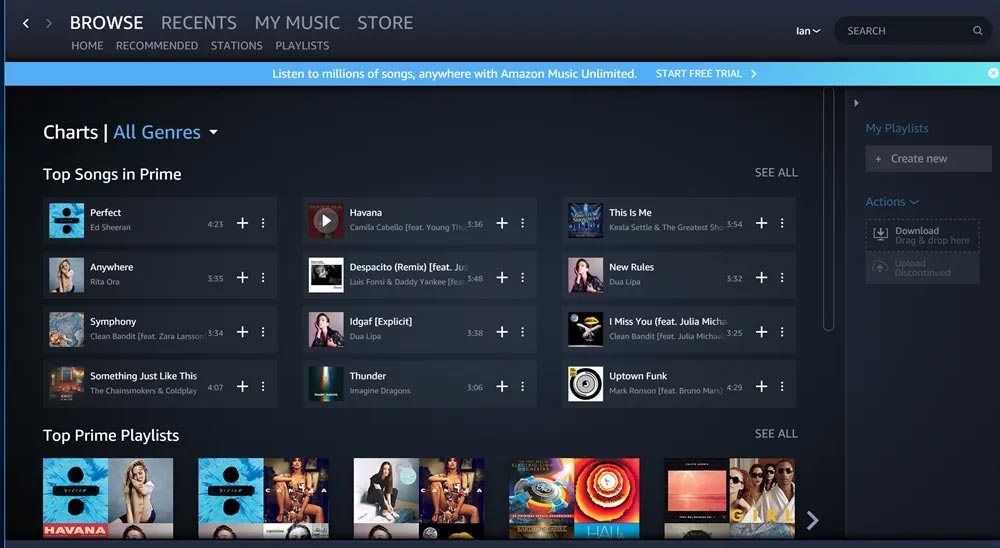Switch to the RECENTS tab

point(198,23)
